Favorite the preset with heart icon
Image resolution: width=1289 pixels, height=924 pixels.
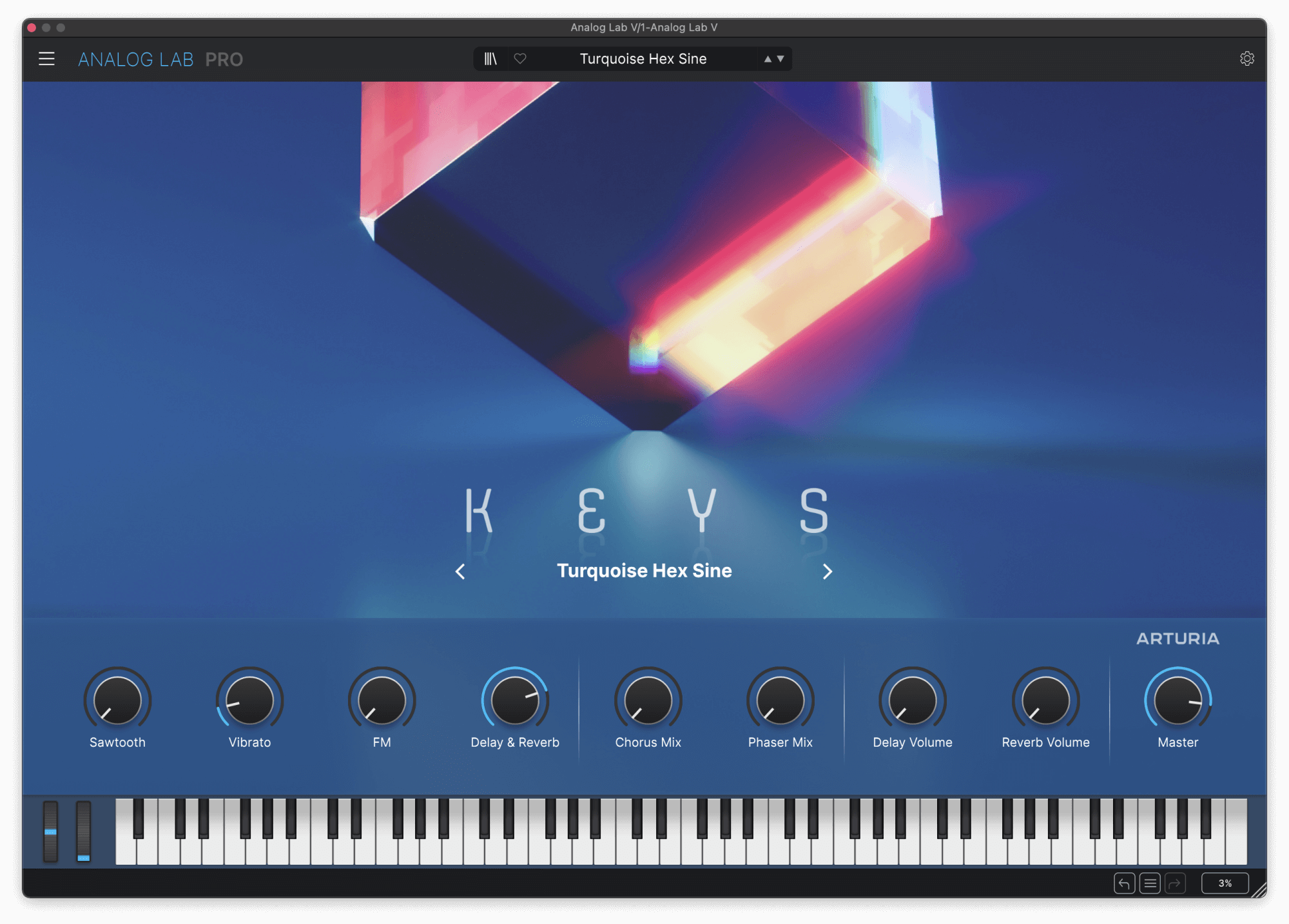520,59
